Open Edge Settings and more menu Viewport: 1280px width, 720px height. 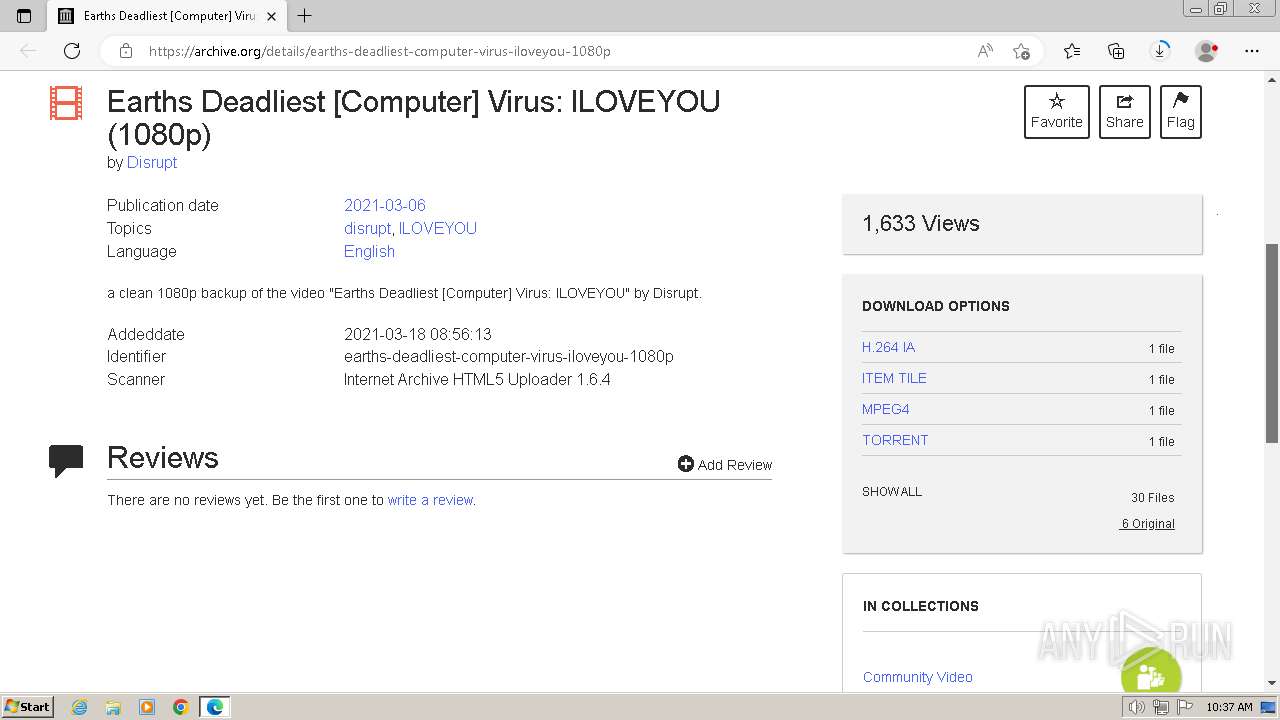click(x=1252, y=51)
